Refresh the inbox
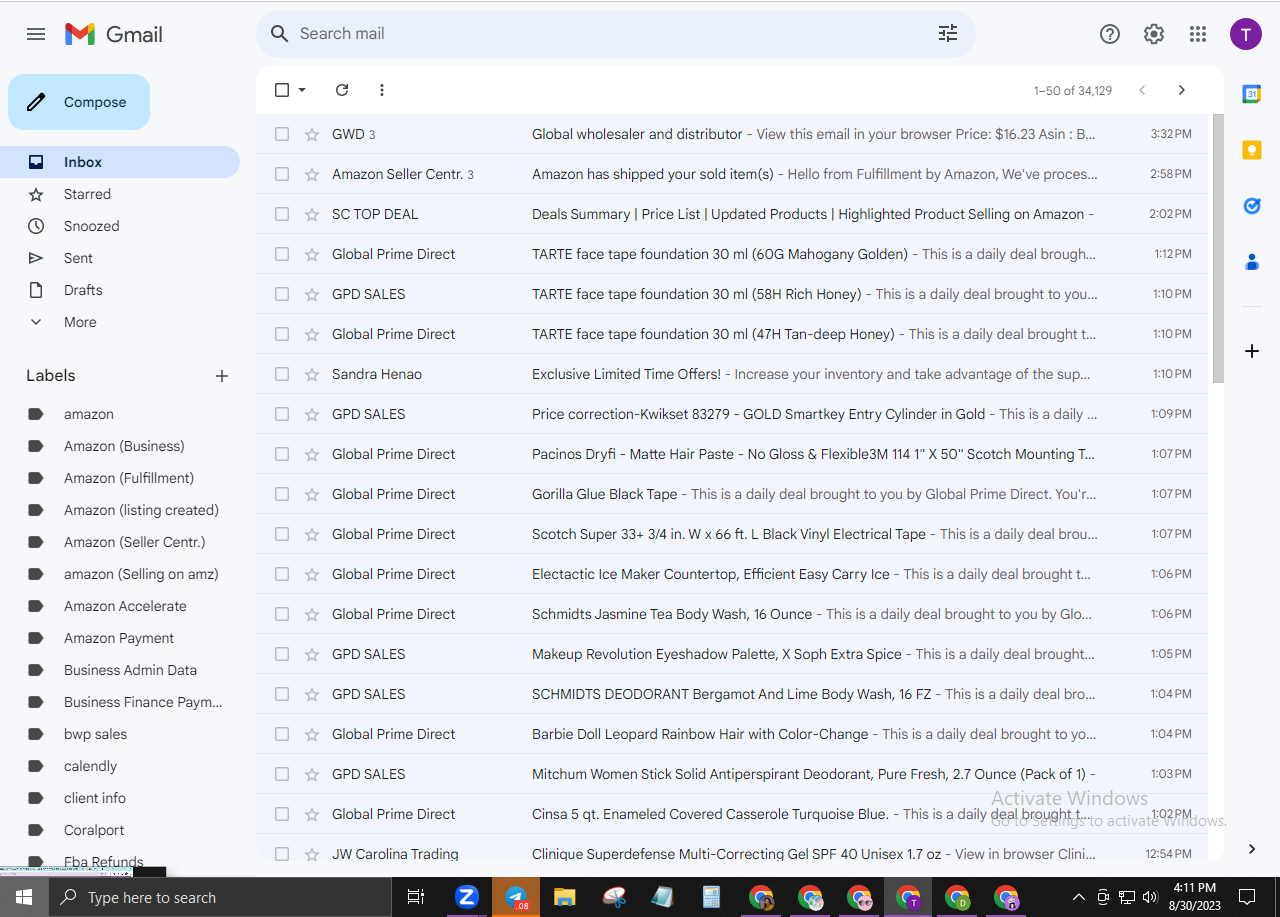 point(342,90)
